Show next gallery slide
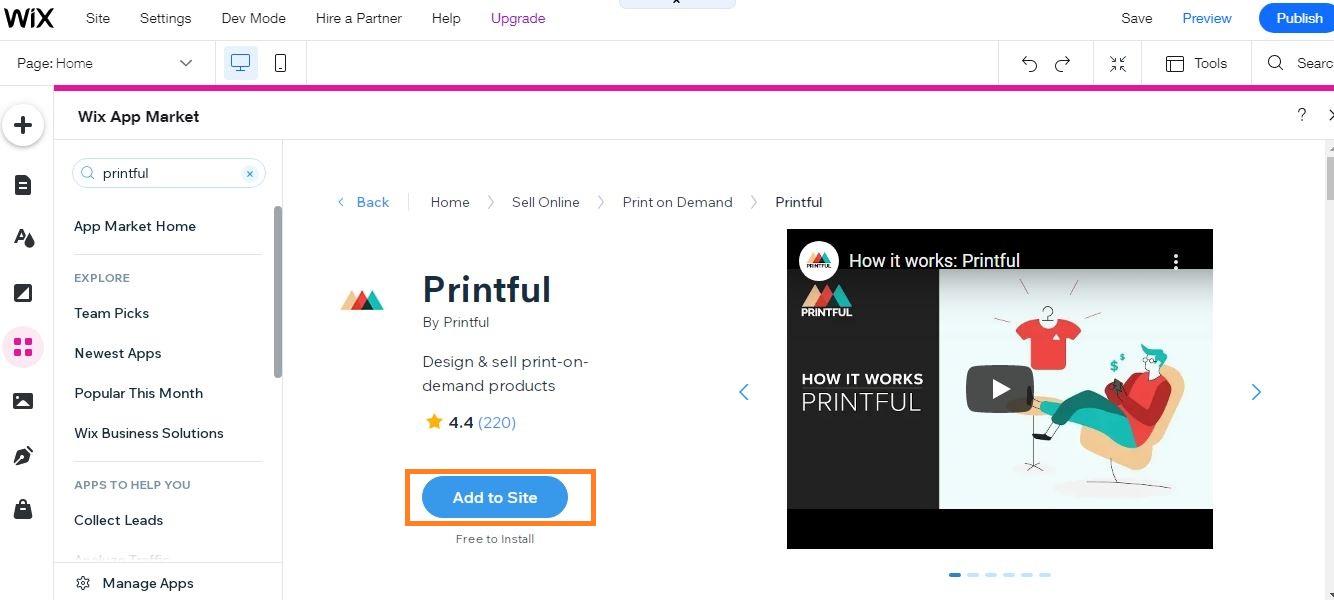The width and height of the screenshot is (1334, 600). pyautogui.click(x=1256, y=392)
